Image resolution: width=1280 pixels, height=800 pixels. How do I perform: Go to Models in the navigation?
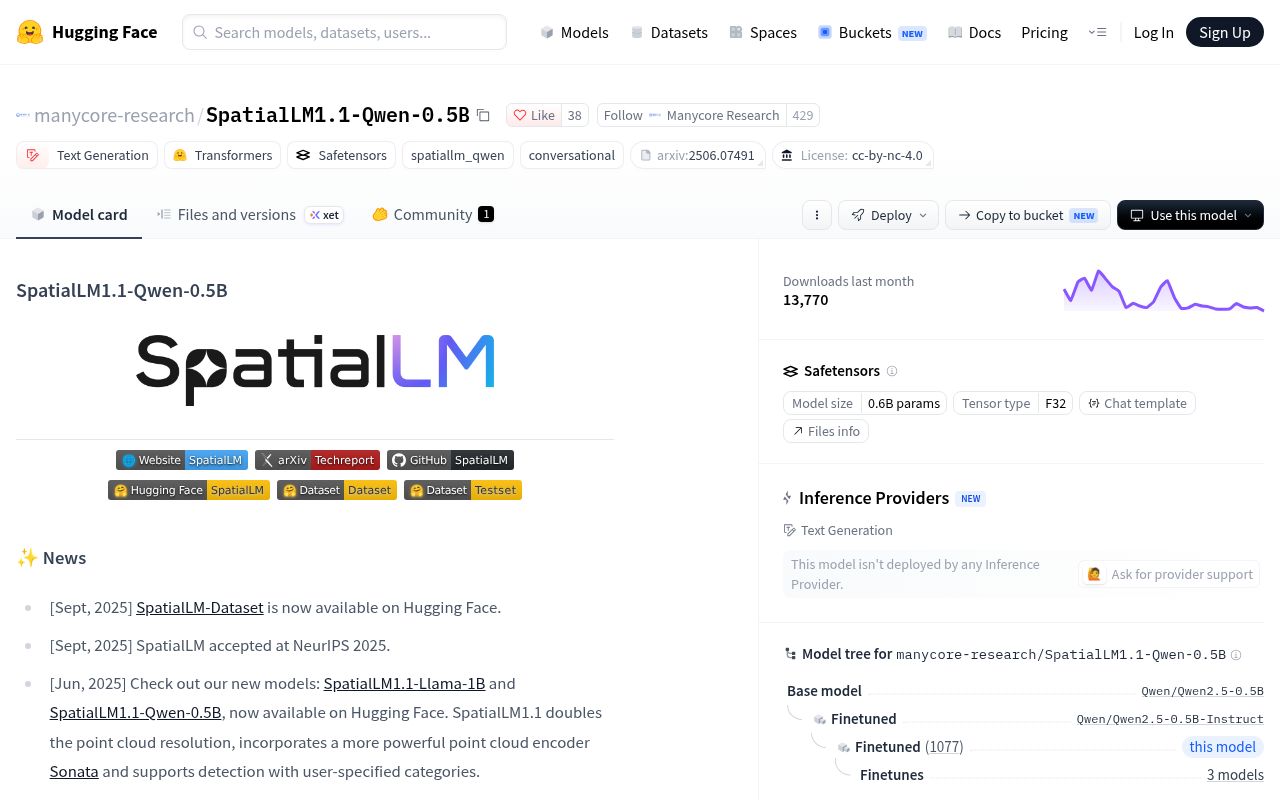pyautogui.click(x=574, y=32)
